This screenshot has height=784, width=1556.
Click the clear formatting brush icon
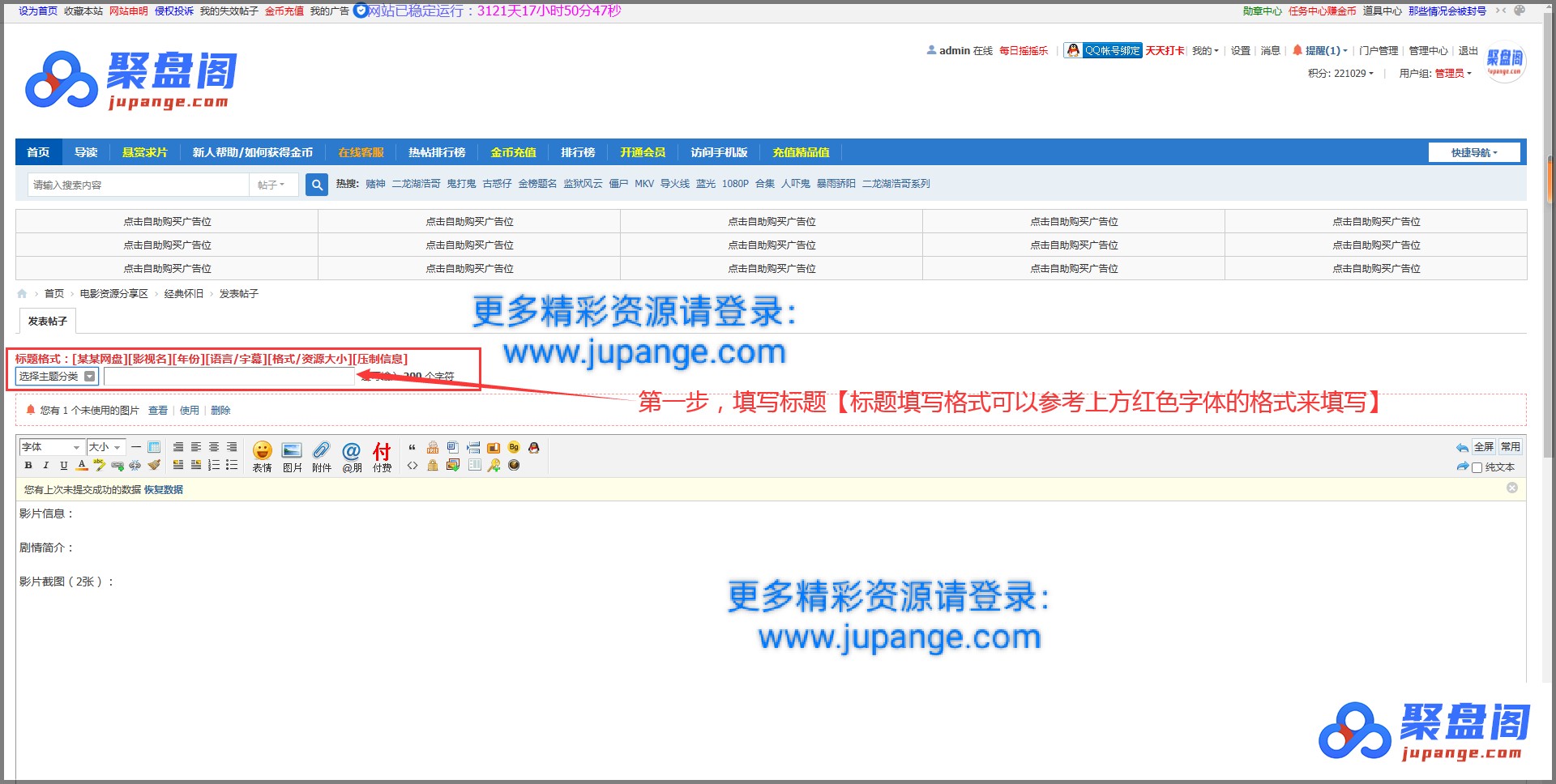[x=154, y=465]
